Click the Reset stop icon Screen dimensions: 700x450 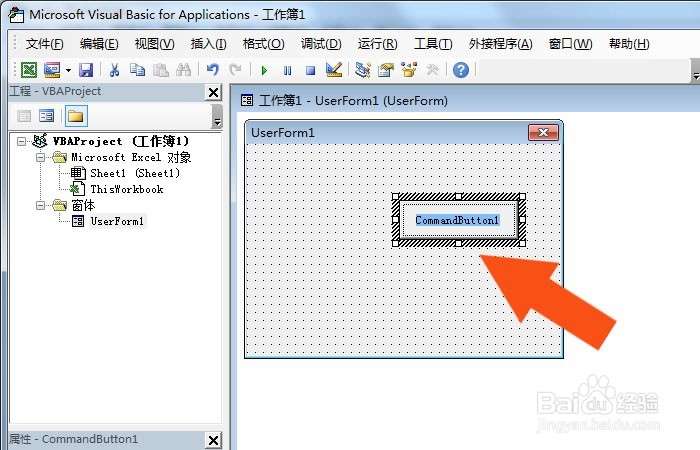[310, 71]
